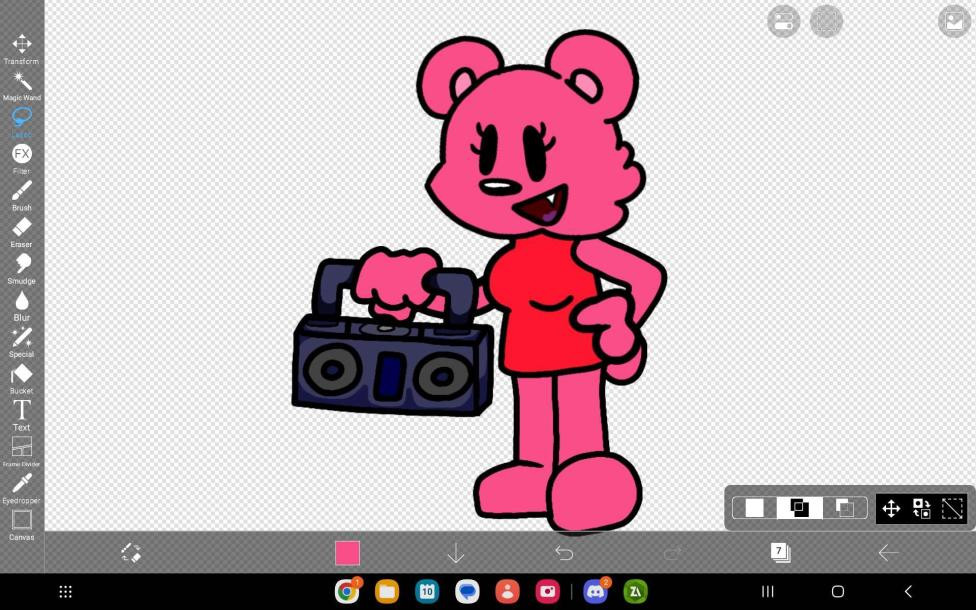Hide the toolbar with the down arrow
This screenshot has height=610, width=976.
tap(456, 553)
